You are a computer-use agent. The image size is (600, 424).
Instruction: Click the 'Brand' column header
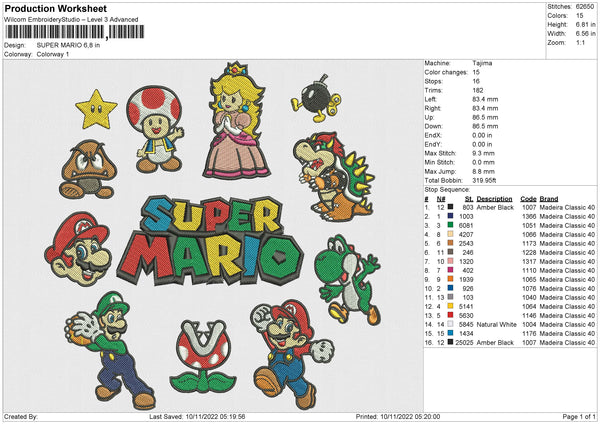tap(549, 199)
